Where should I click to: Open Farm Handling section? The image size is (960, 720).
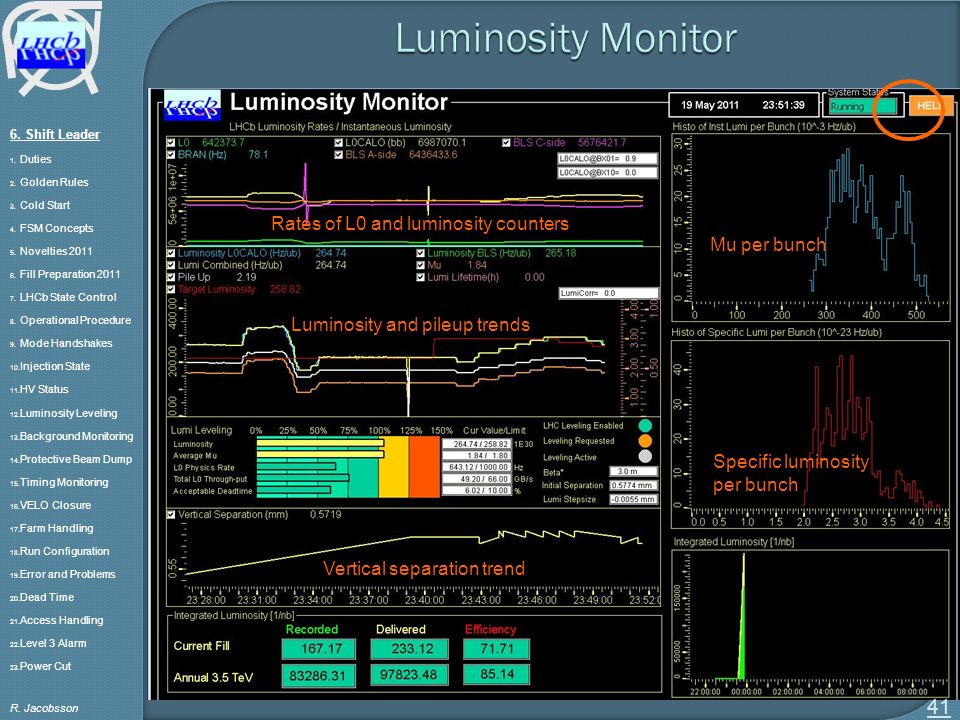(x=56, y=528)
